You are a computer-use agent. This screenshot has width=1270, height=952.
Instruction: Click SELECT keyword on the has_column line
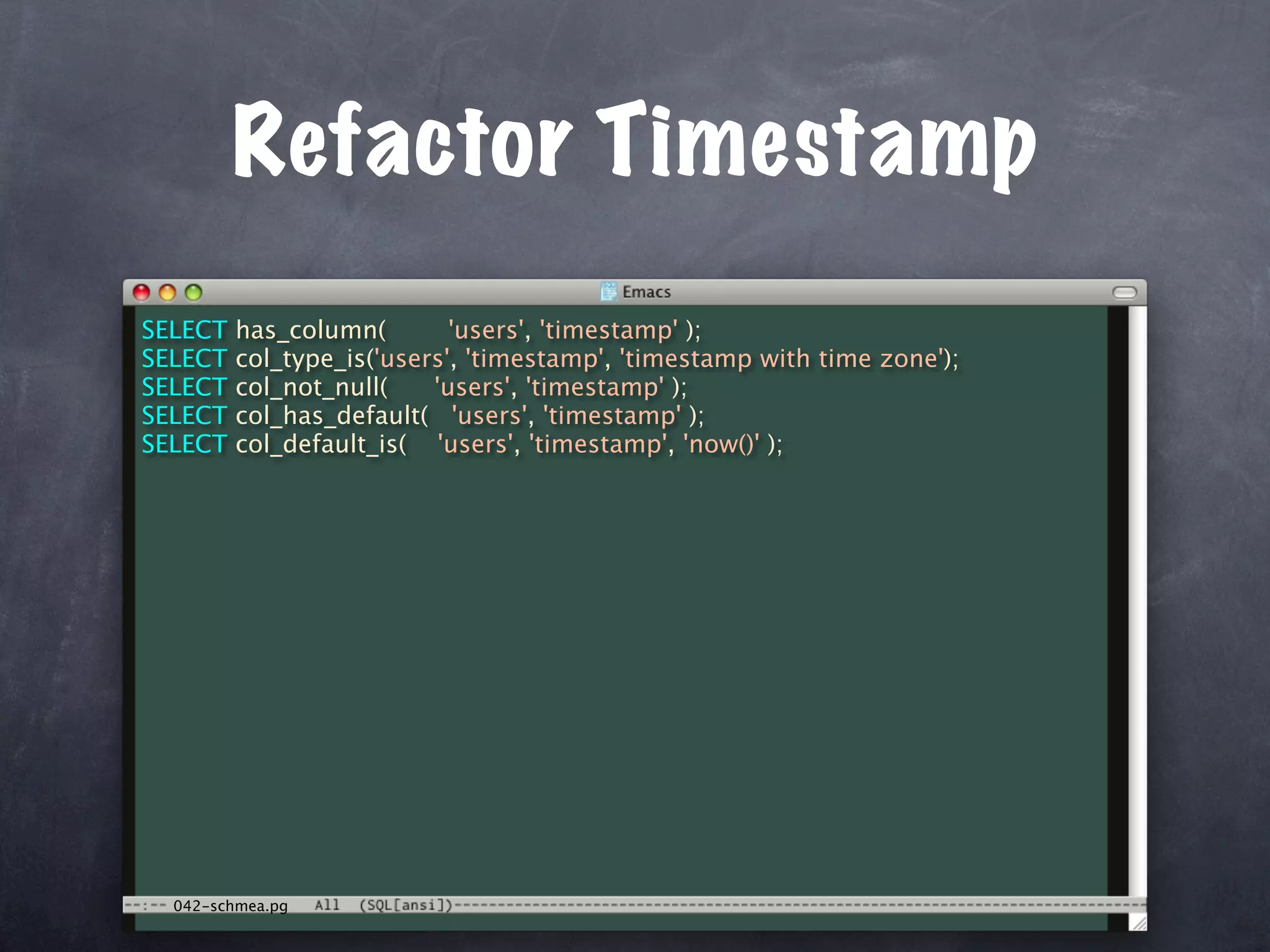[x=184, y=330]
